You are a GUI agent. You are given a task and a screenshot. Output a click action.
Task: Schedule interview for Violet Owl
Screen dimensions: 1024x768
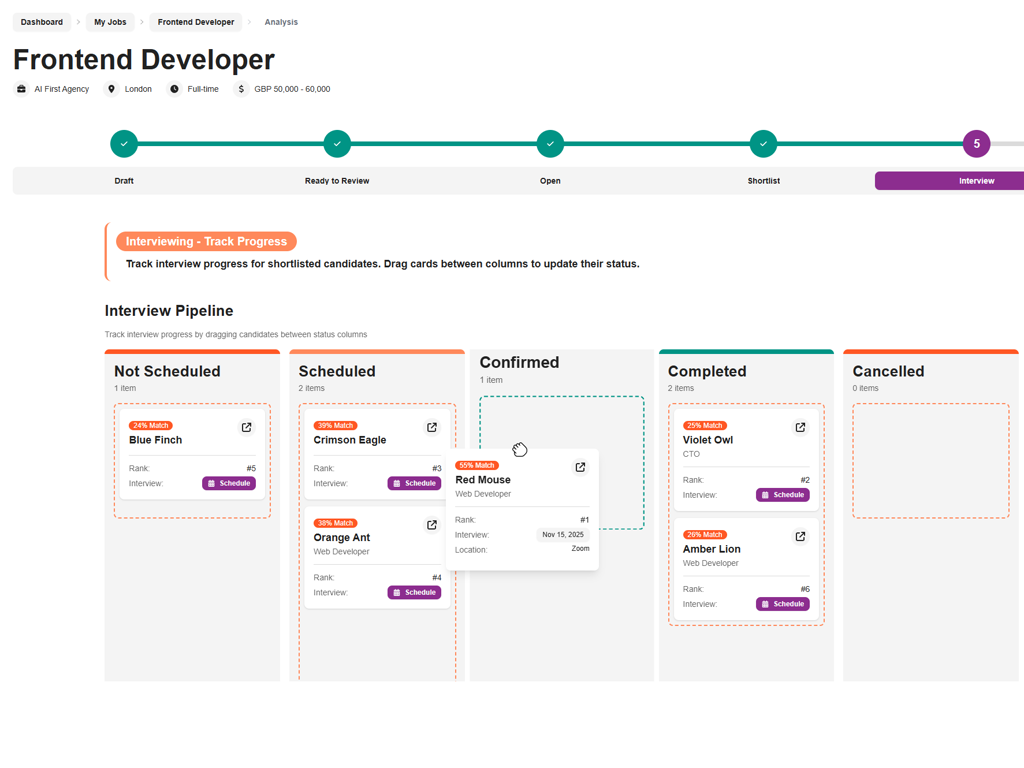click(783, 495)
